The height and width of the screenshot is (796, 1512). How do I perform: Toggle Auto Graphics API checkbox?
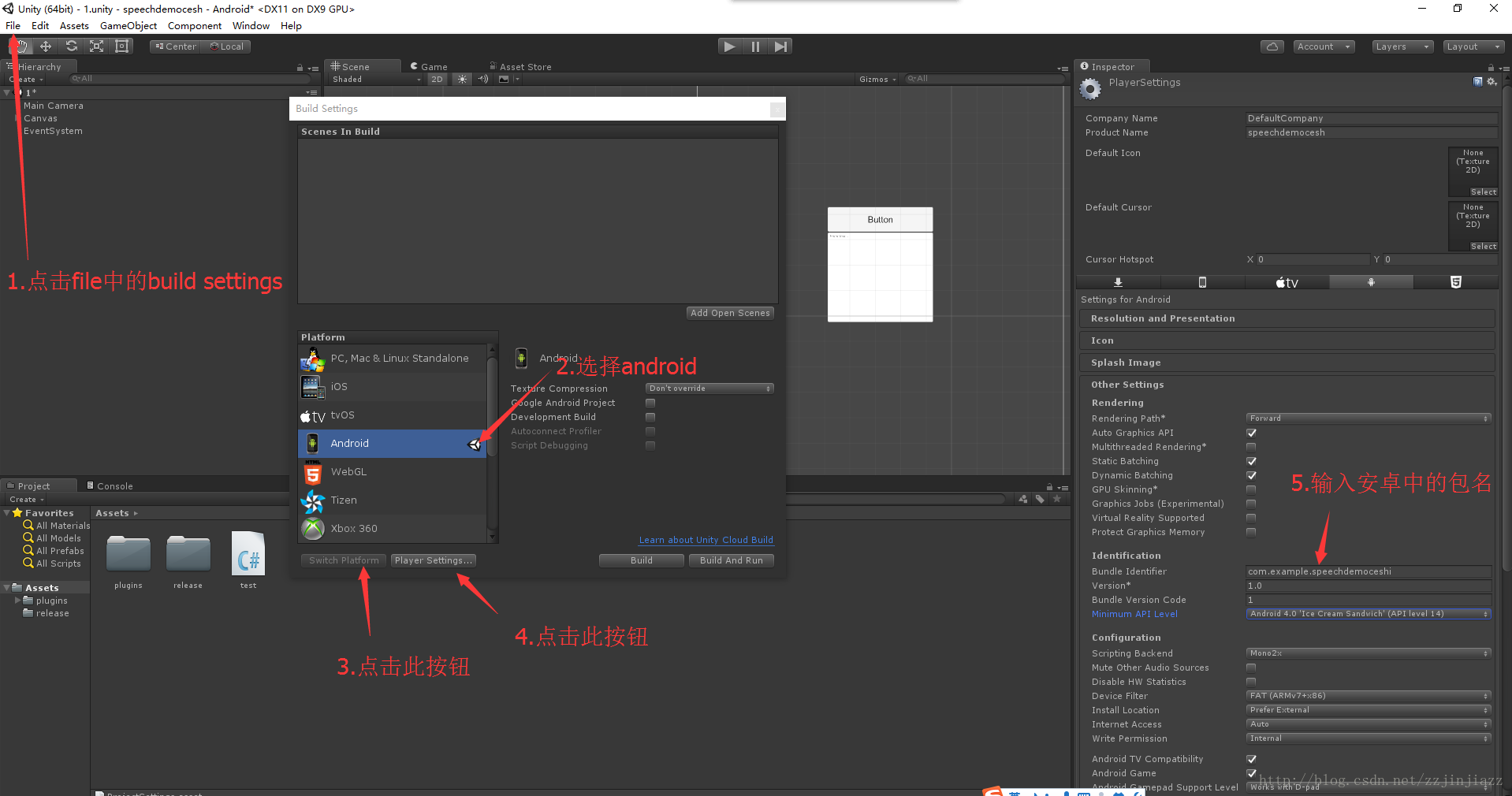[x=1251, y=433]
